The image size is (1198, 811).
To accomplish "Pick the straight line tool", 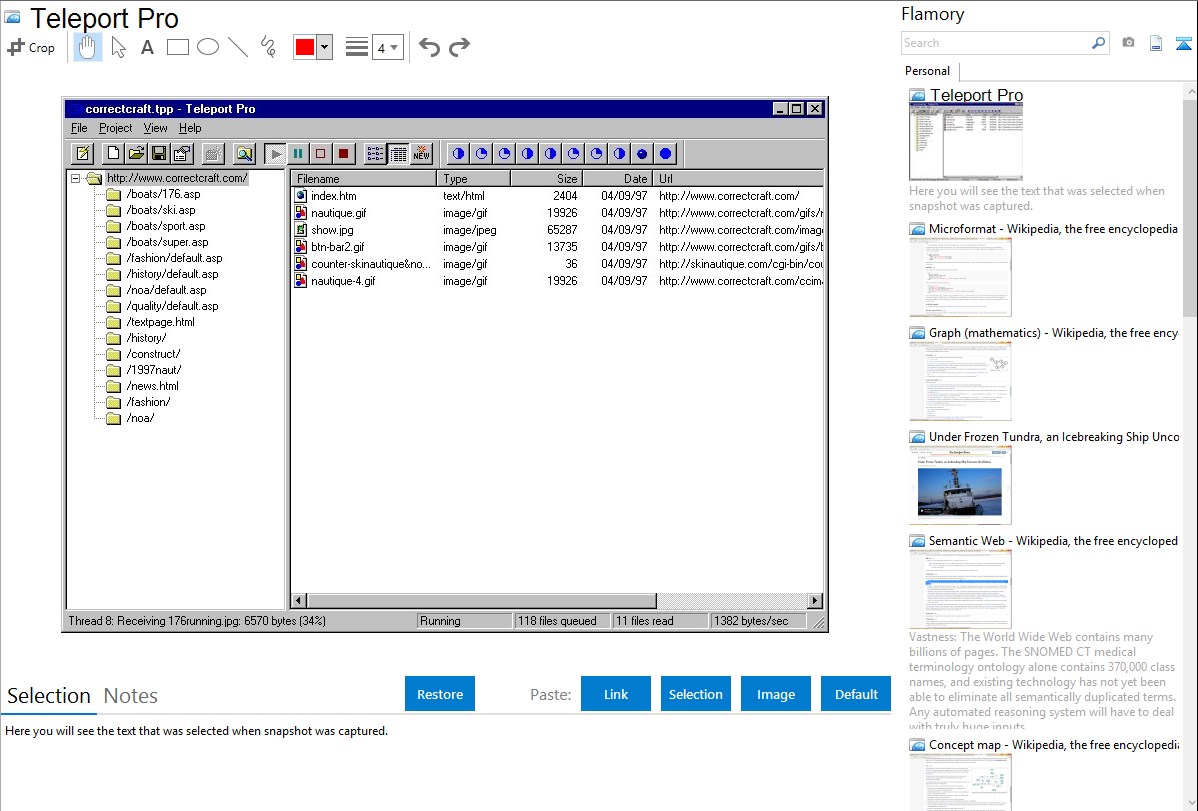I will point(238,47).
